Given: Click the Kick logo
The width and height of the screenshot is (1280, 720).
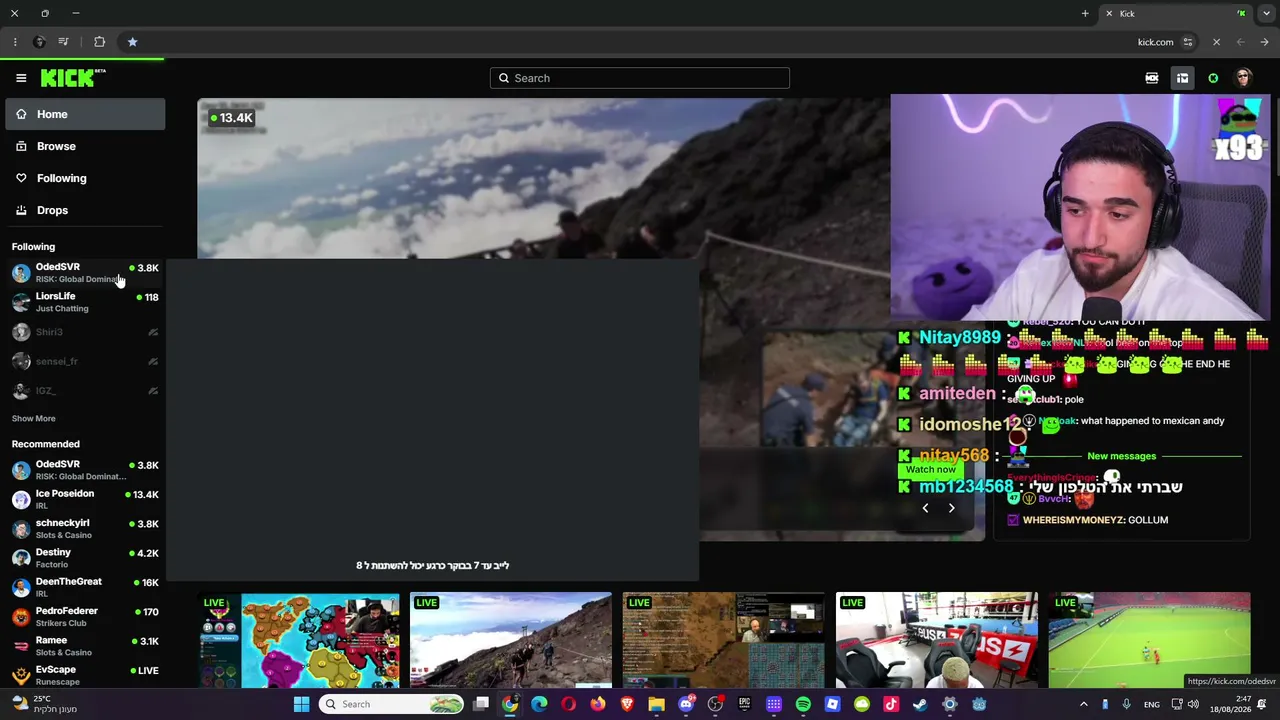Looking at the screenshot, I should [73, 78].
